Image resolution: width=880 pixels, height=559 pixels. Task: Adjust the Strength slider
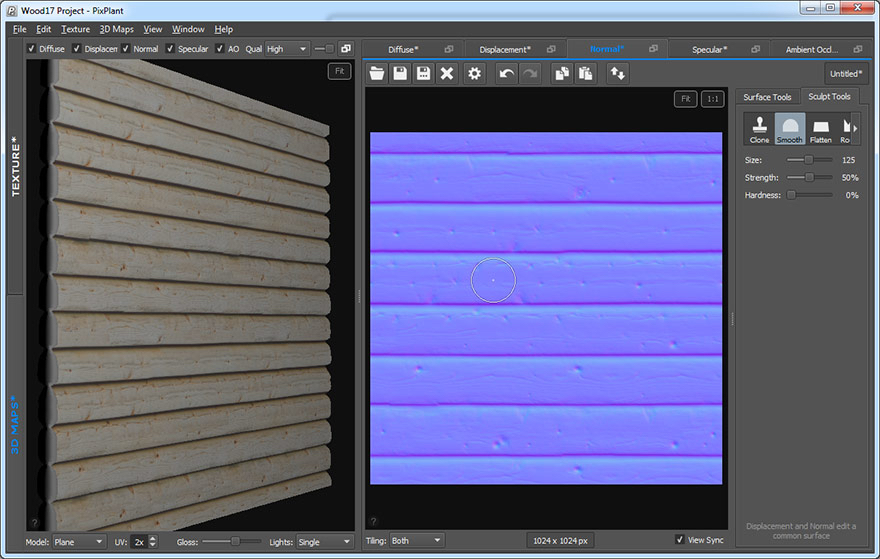(x=809, y=177)
